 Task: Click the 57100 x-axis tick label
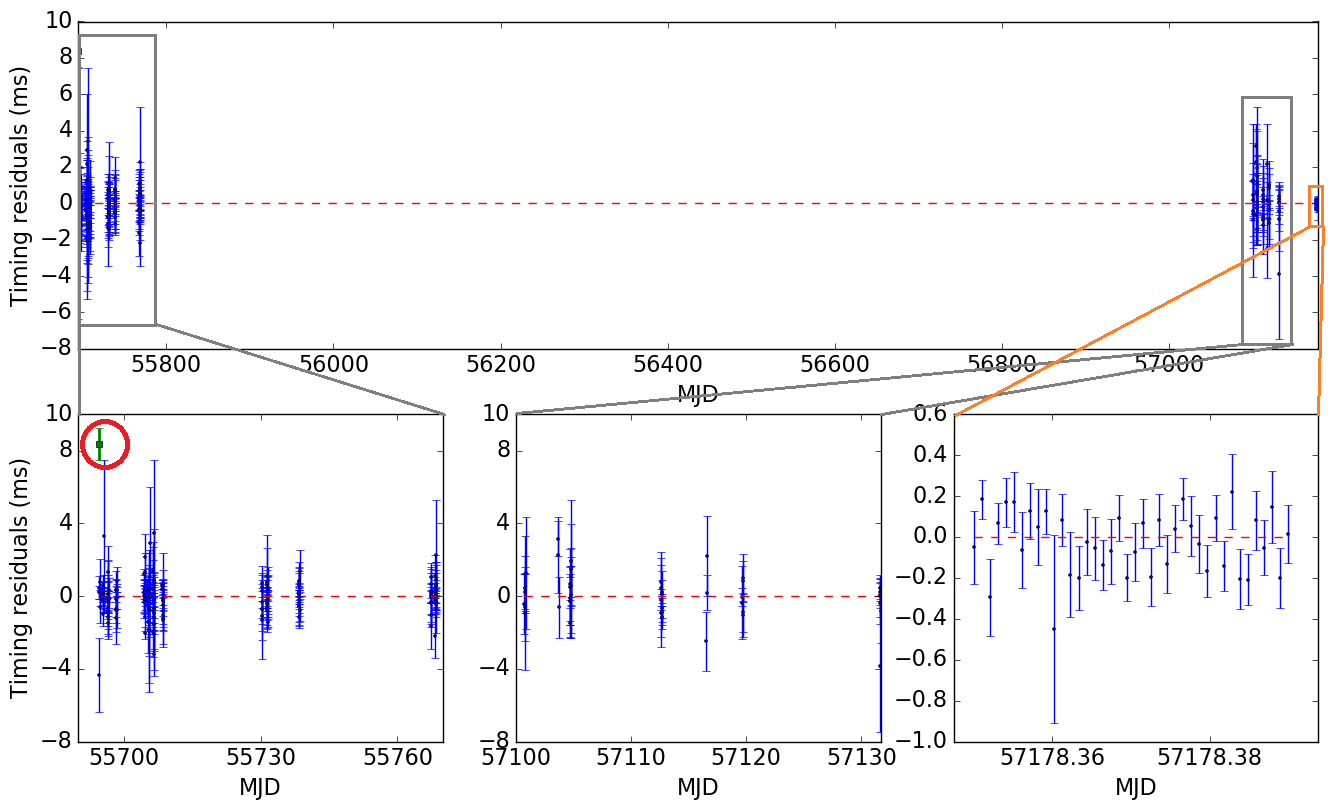coord(518,758)
